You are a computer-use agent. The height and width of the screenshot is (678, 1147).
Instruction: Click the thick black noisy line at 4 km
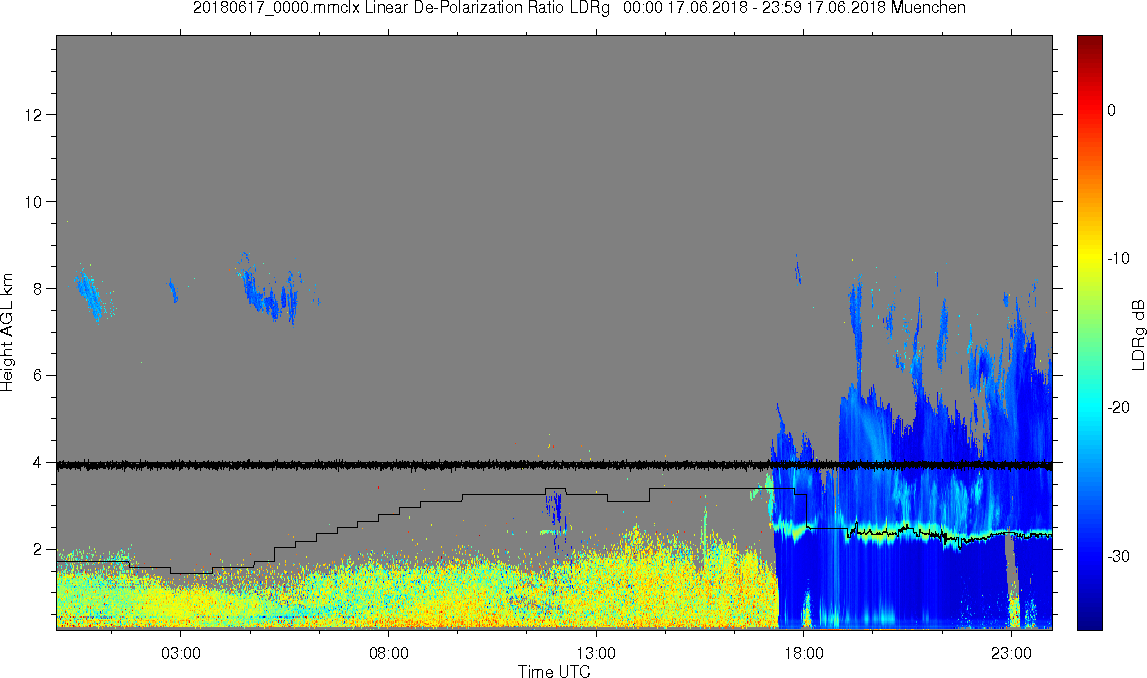[x=554, y=465]
